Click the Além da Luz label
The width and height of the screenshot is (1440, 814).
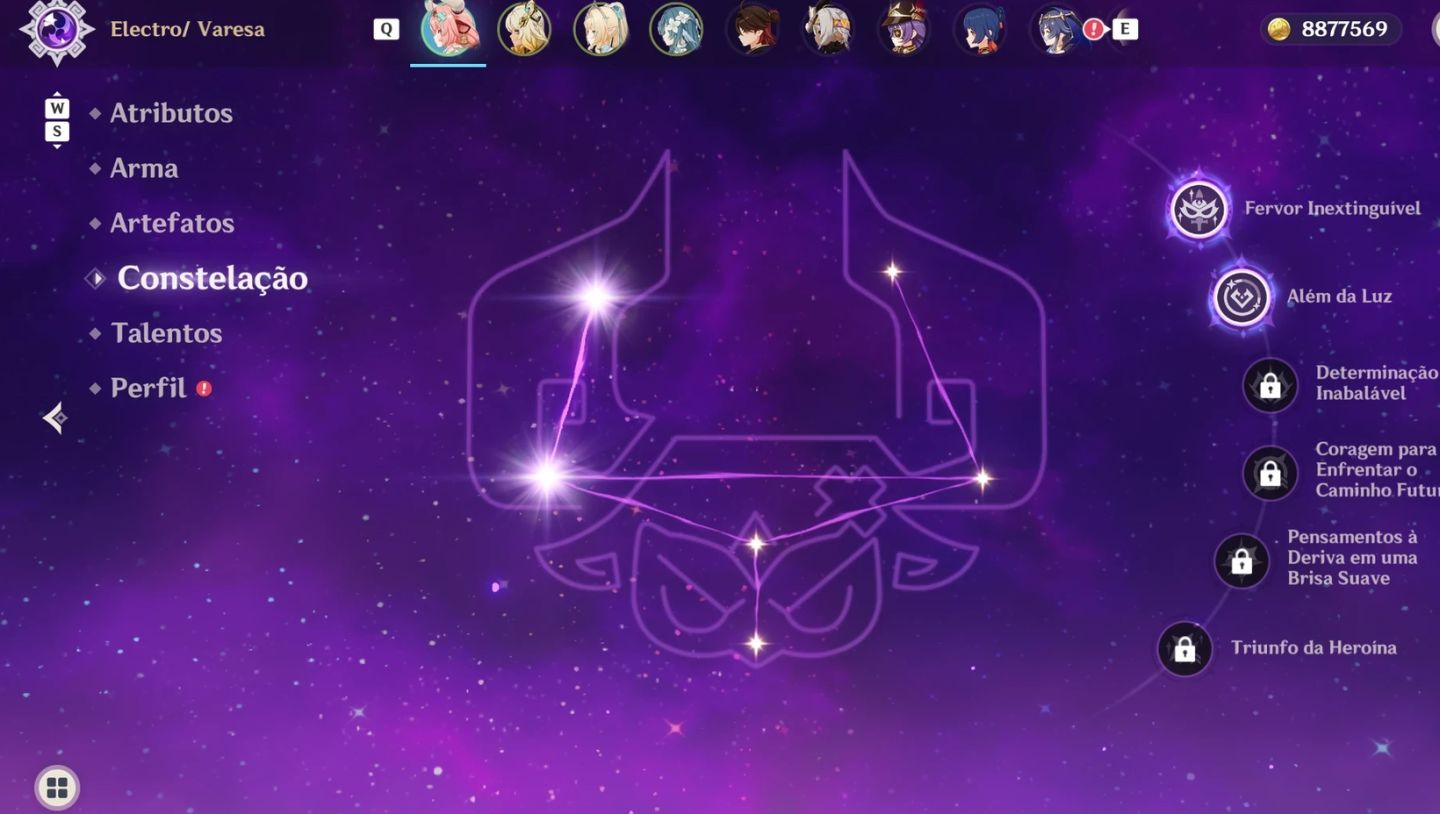(1339, 296)
